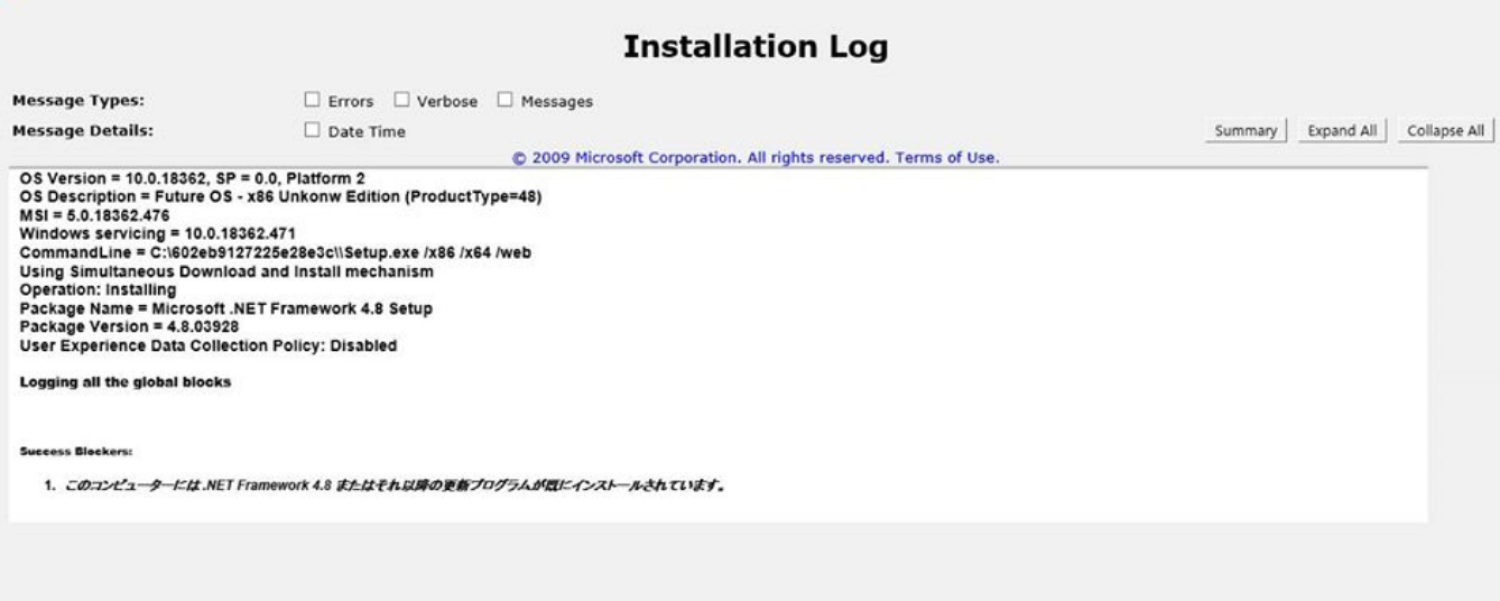This screenshot has width=1500, height=601.
Task: Click 'Logging all the global blocks' heading
Action: pyautogui.click(x=125, y=382)
